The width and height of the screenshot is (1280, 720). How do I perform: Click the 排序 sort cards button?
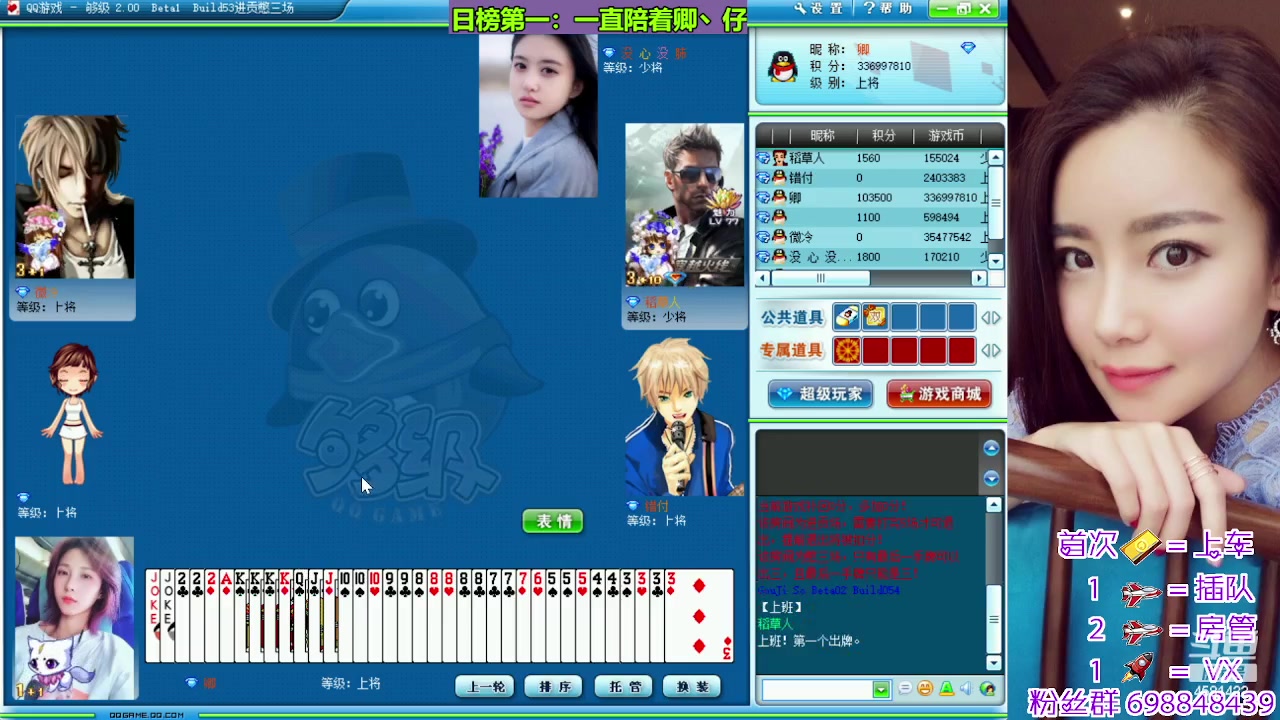pyautogui.click(x=555, y=687)
